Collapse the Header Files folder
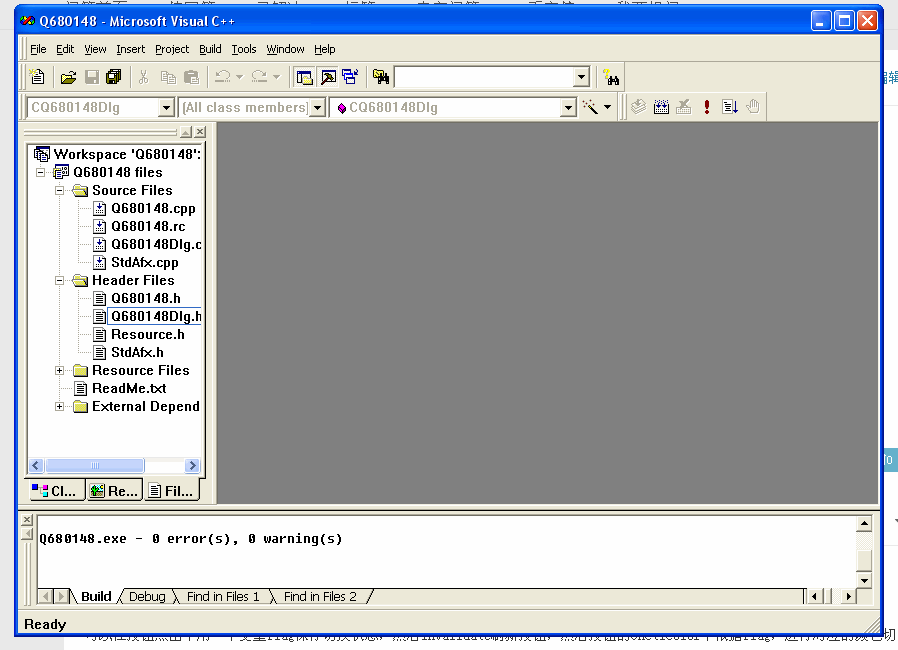898x650 pixels. [60, 281]
